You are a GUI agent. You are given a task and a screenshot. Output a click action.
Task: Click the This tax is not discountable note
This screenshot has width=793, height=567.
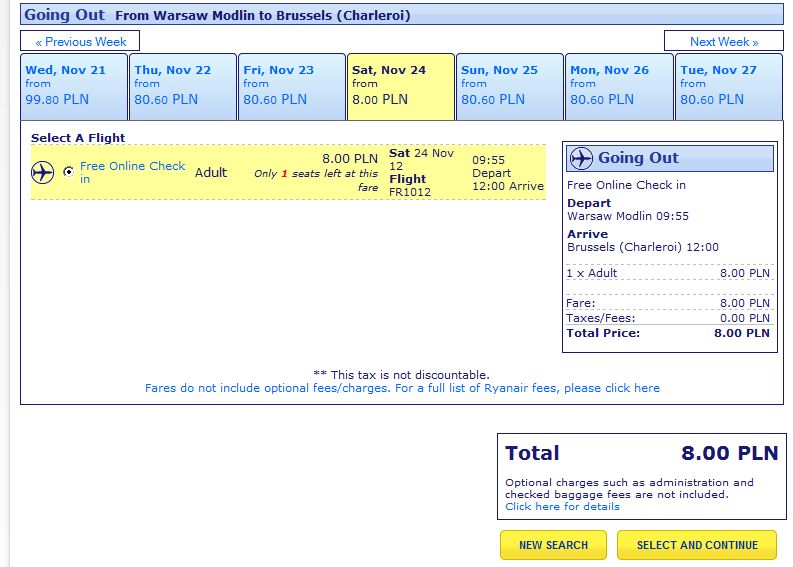402,375
